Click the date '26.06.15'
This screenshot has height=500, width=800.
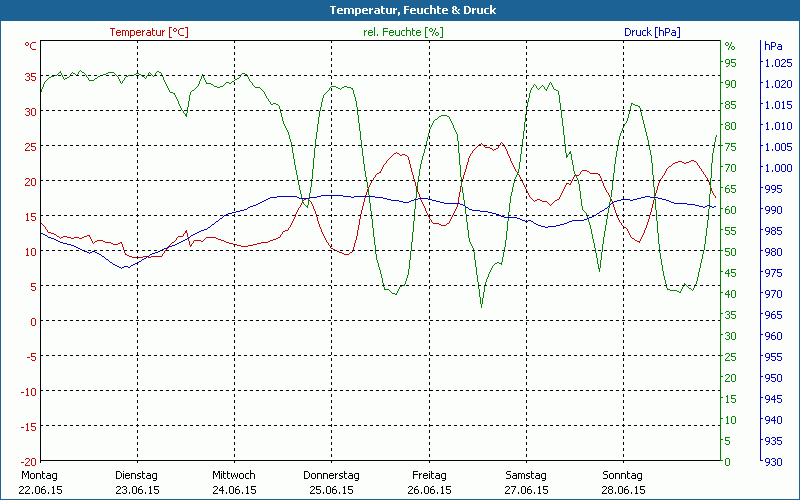(429, 490)
